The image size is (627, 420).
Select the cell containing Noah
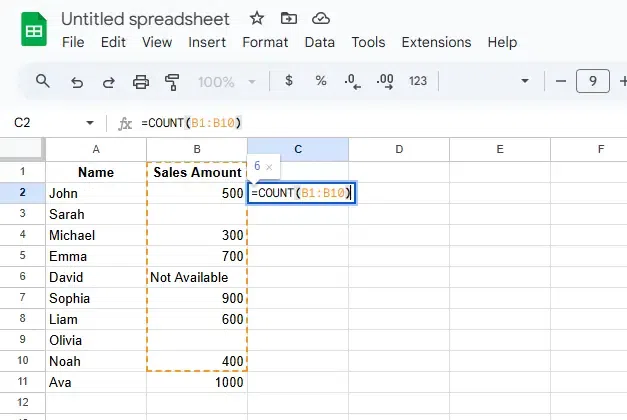point(96,361)
